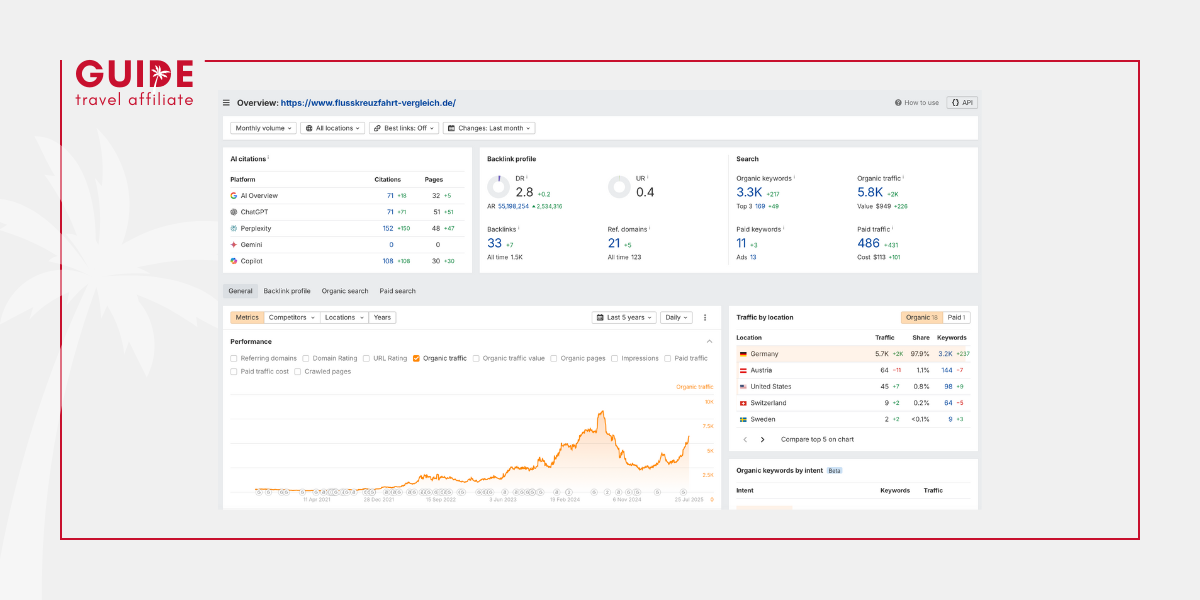Click the Copilot platform icon
This screenshot has height=600, width=1200.
[x=233, y=261]
